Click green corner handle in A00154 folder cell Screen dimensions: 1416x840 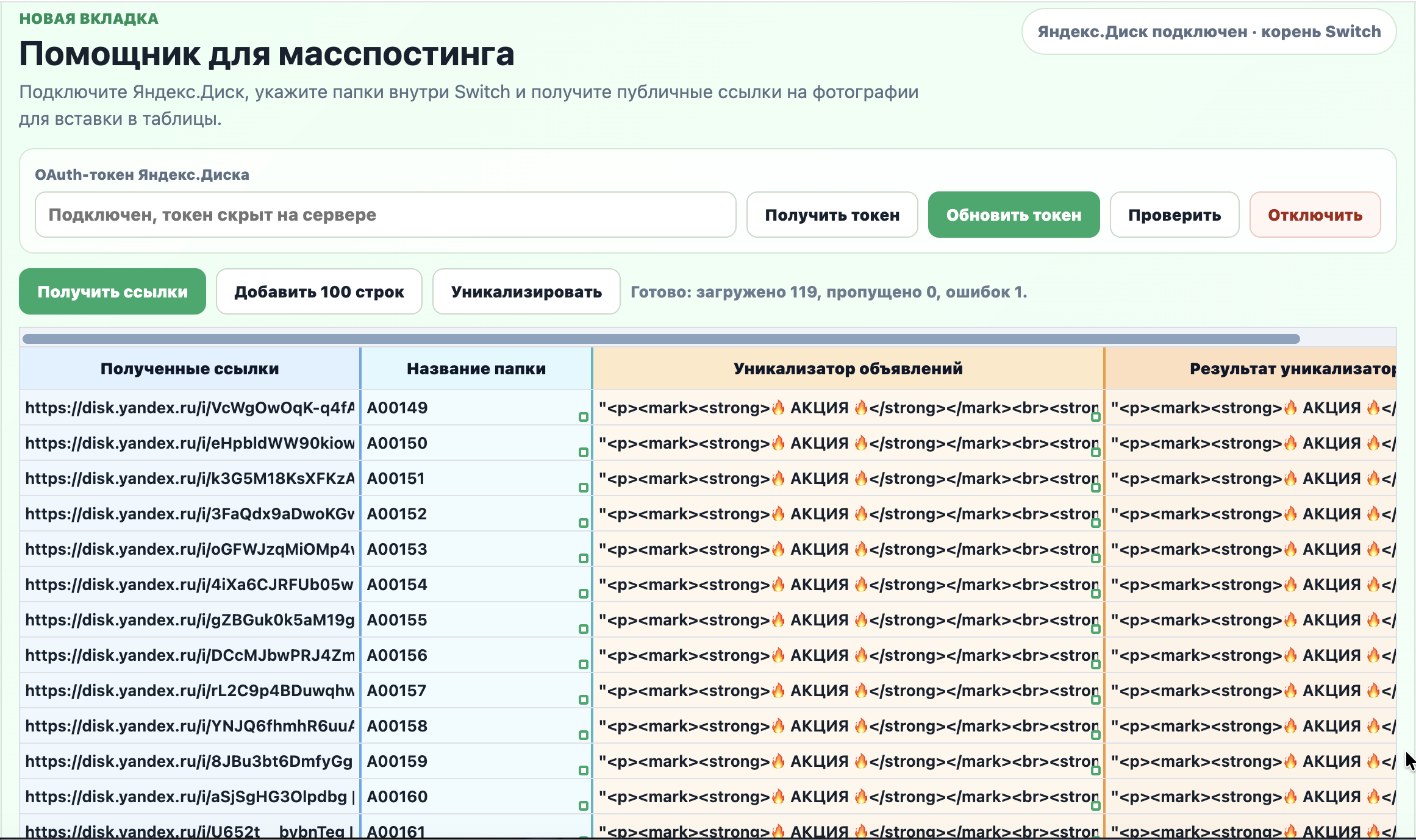pos(584,594)
